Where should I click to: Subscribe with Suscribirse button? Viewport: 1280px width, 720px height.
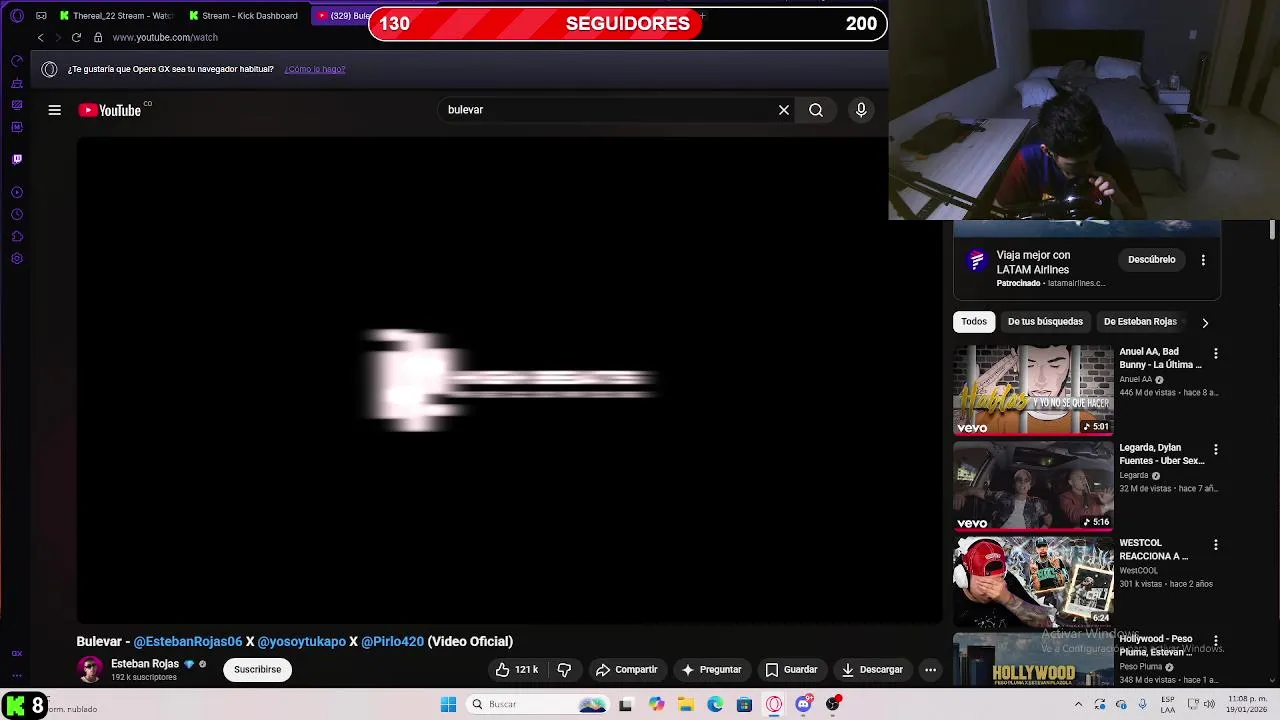click(x=258, y=670)
